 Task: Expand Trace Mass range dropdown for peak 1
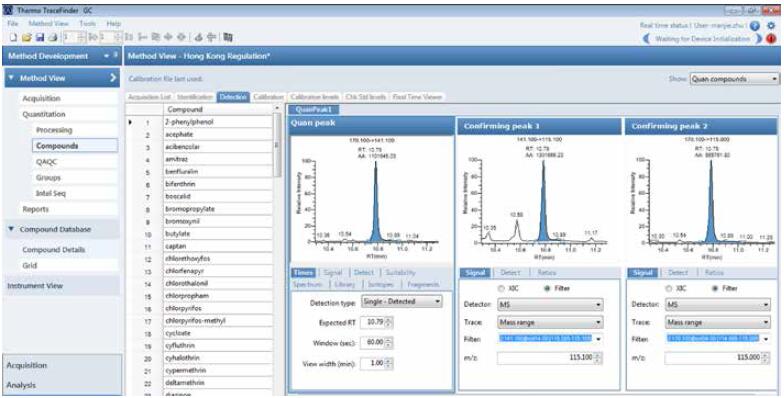pos(550,322)
